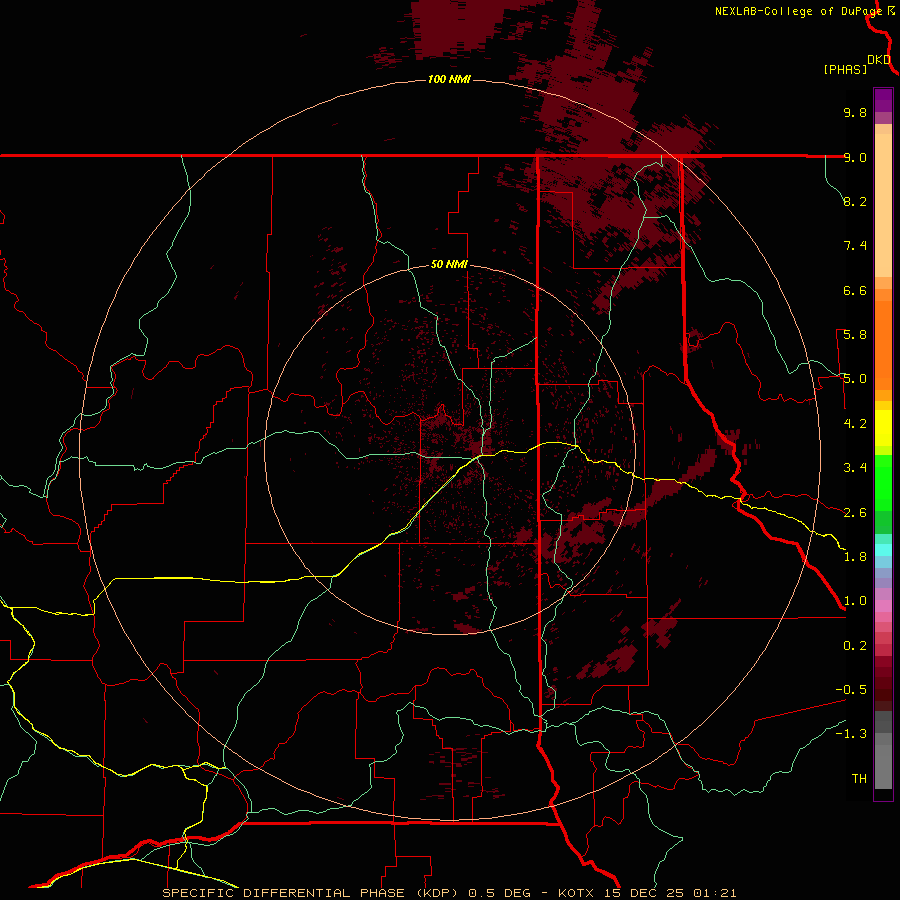The height and width of the screenshot is (900, 900).
Task: Click the 9.8 value on the color scale
Action: point(855,112)
